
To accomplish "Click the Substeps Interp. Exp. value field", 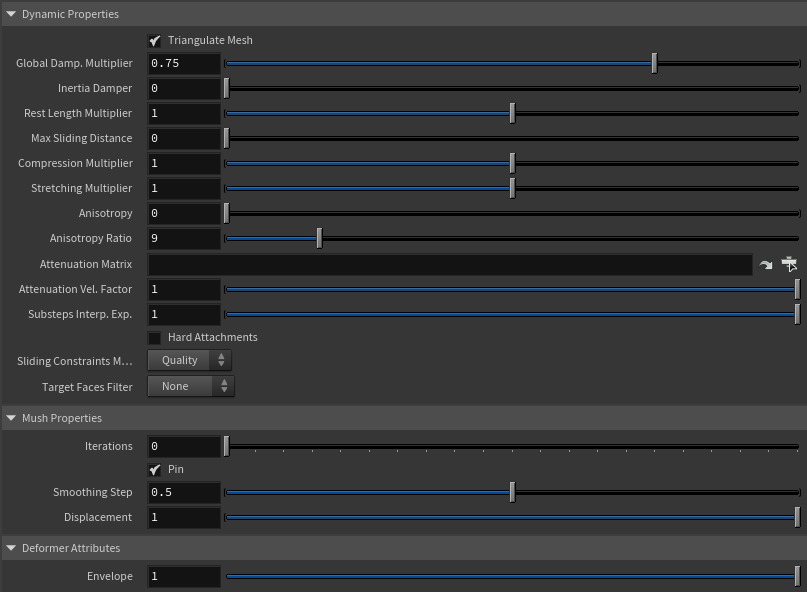I will 184,314.
